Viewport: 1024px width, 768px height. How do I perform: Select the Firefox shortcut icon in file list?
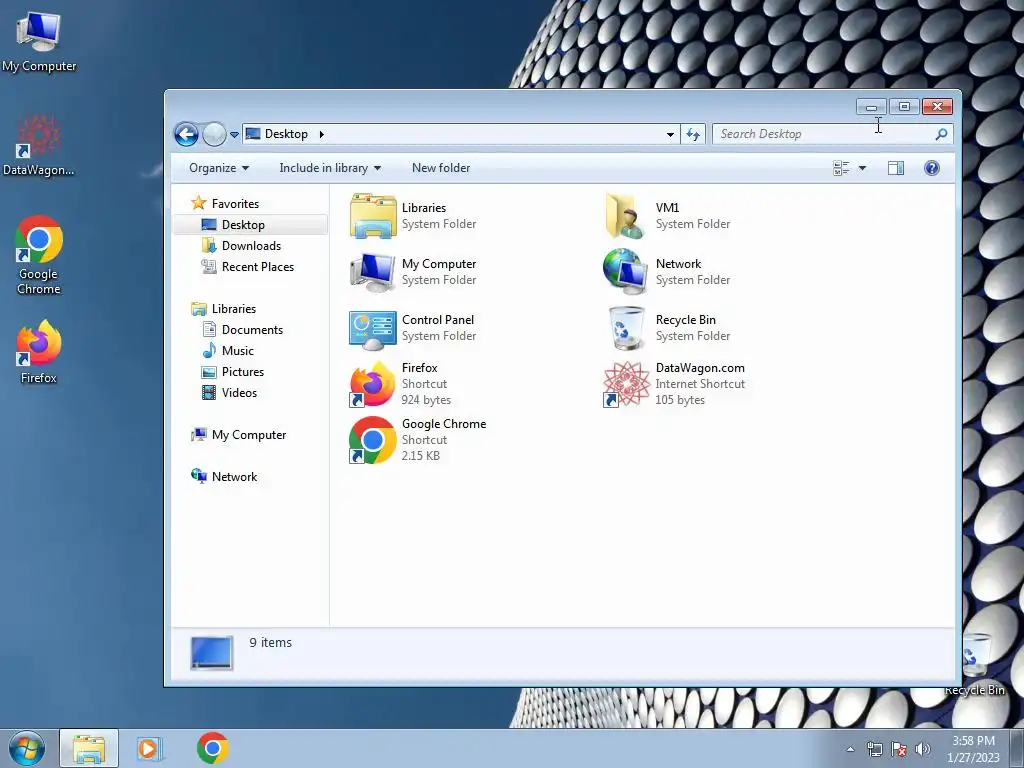373,384
